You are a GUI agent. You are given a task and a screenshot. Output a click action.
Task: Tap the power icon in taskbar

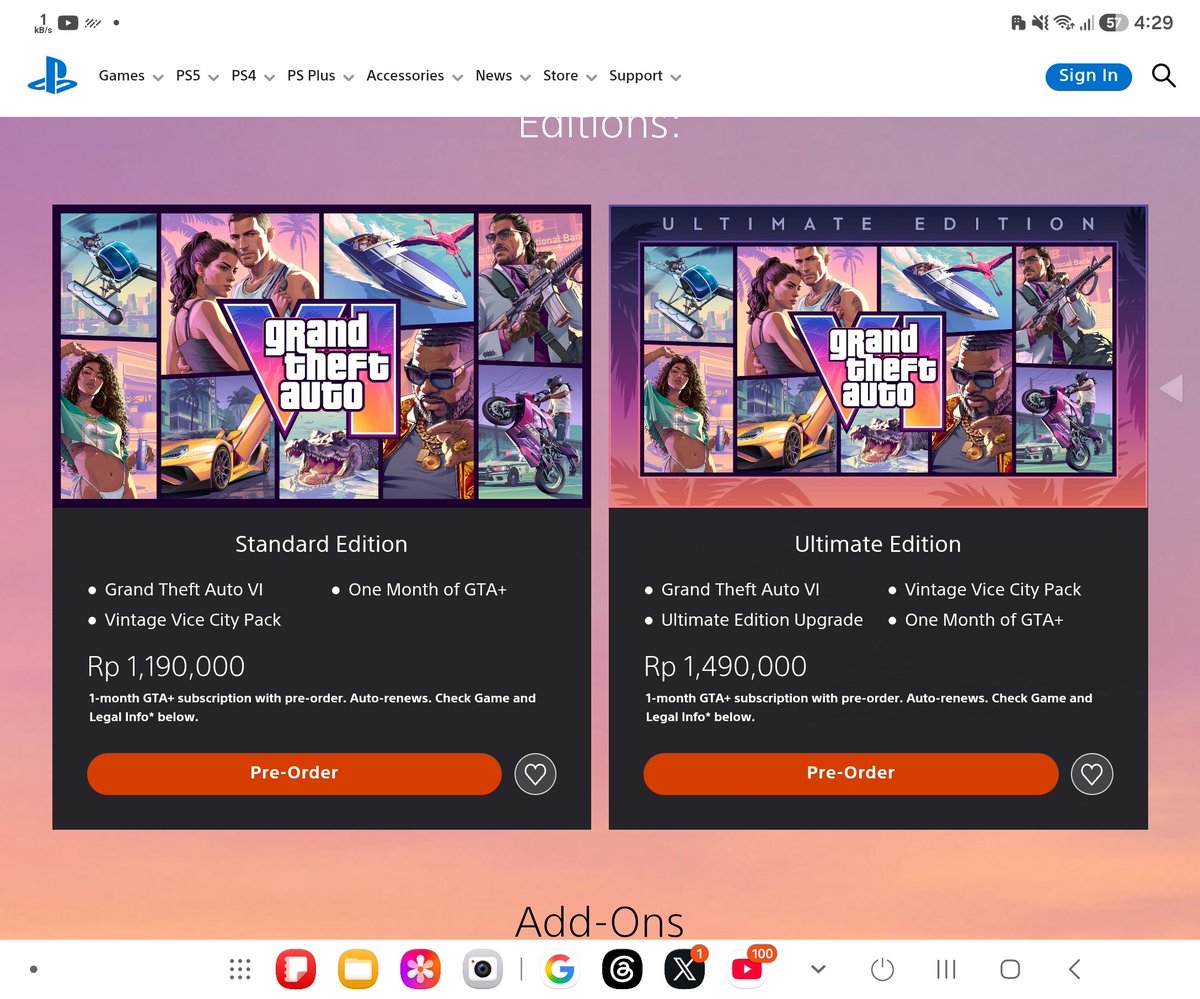pyautogui.click(x=882, y=969)
